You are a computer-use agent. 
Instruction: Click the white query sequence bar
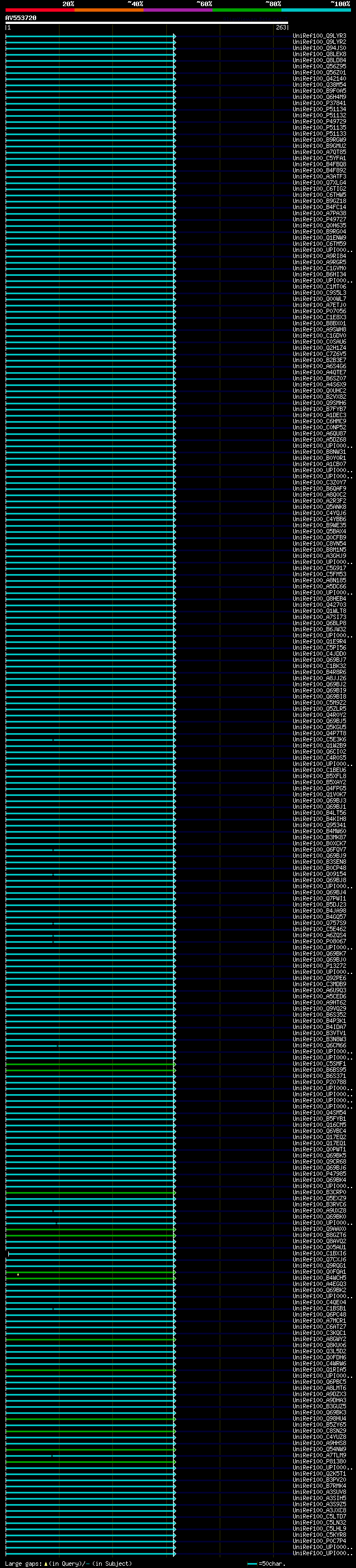(147, 23)
